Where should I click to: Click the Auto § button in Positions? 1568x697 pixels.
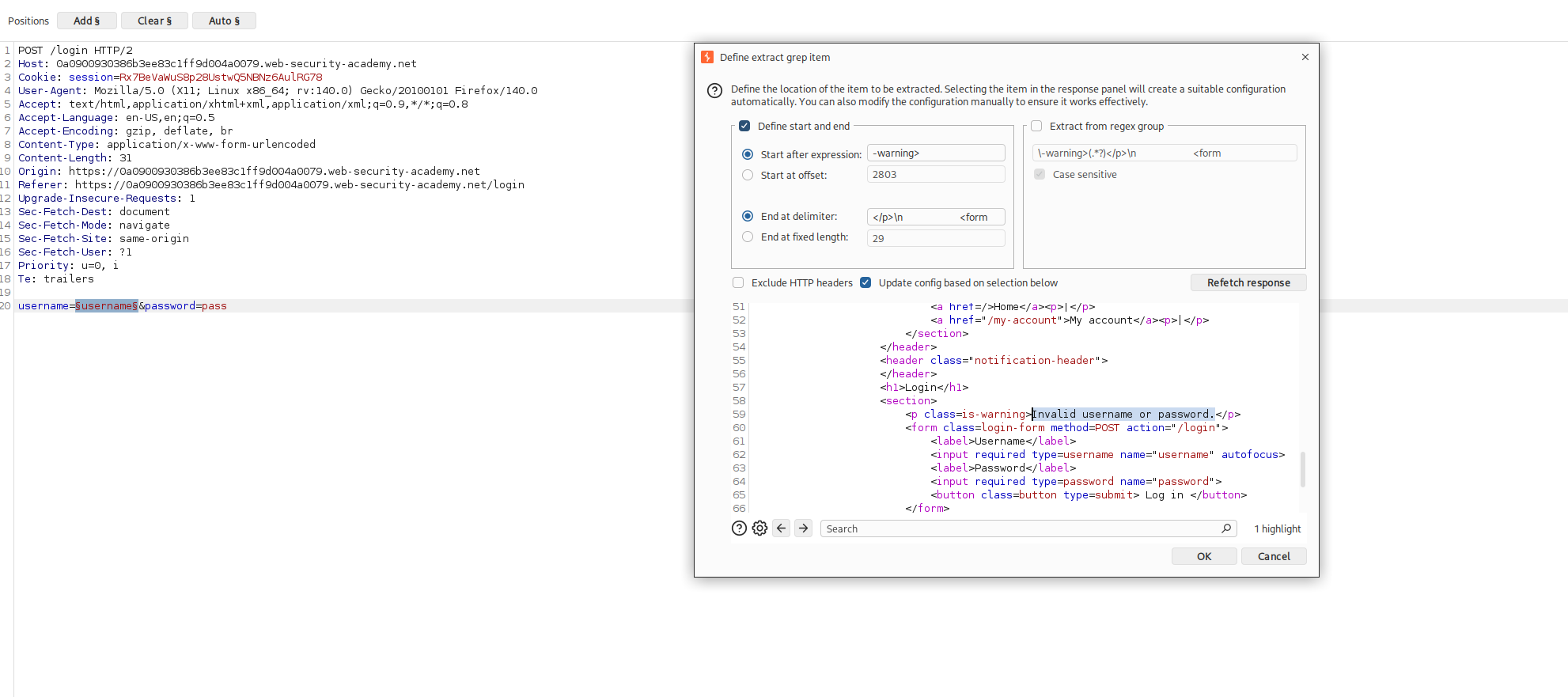(224, 21)
